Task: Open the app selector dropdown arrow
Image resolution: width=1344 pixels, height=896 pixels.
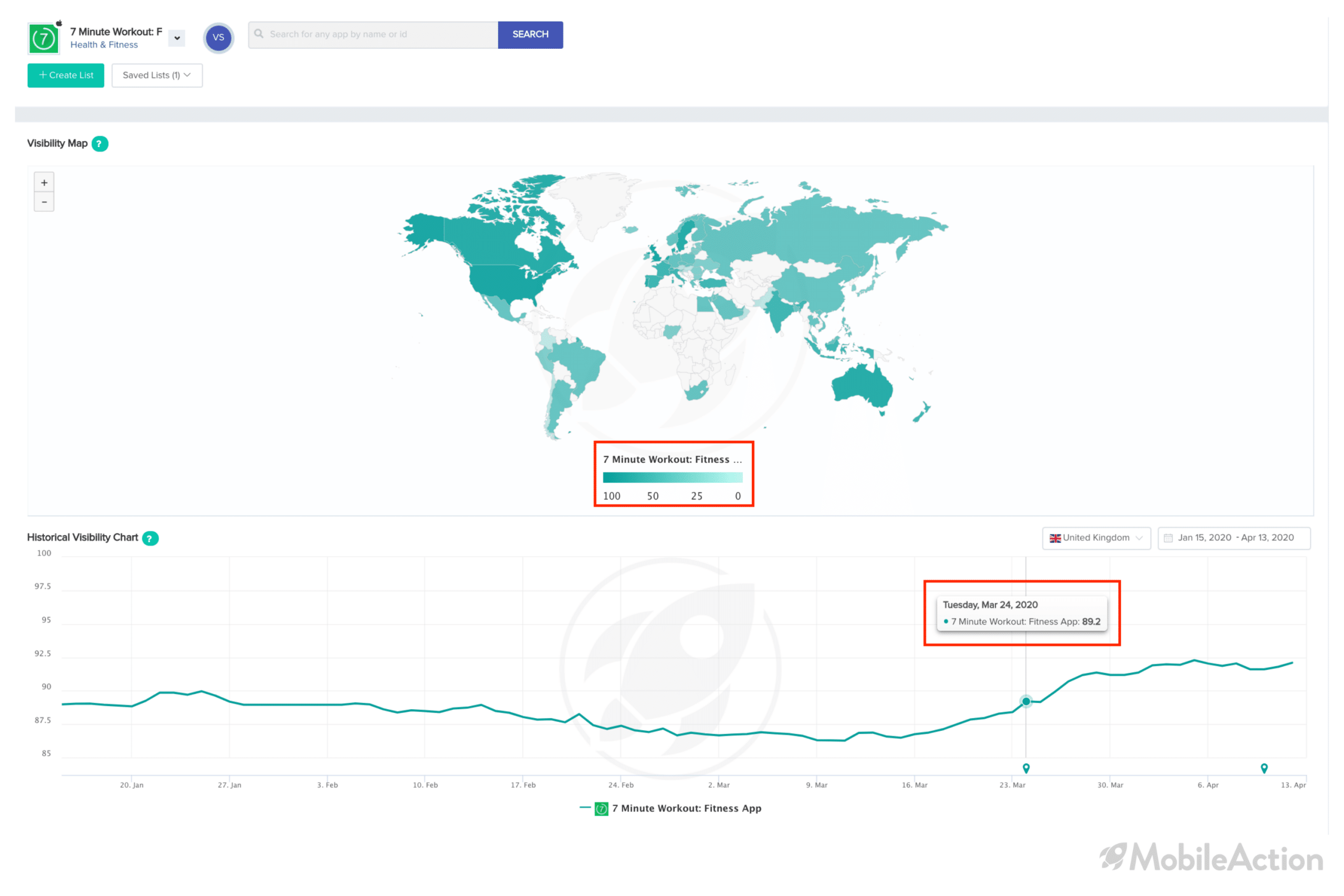Action: [177, 38]
